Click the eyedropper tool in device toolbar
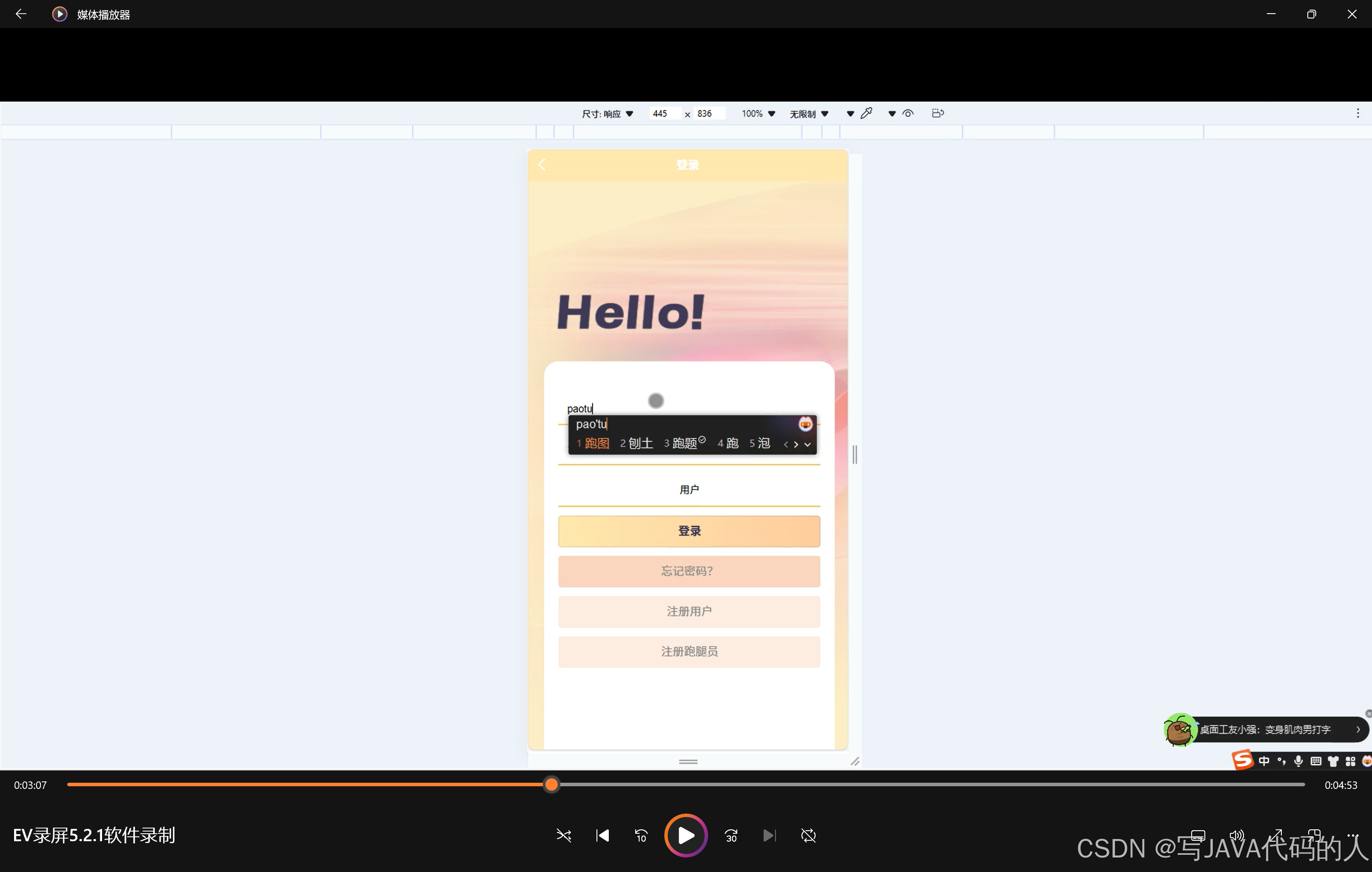Image resolution: width=1372 pixels, height=872 pixels. pyautogui.click(x=866, y=113)
